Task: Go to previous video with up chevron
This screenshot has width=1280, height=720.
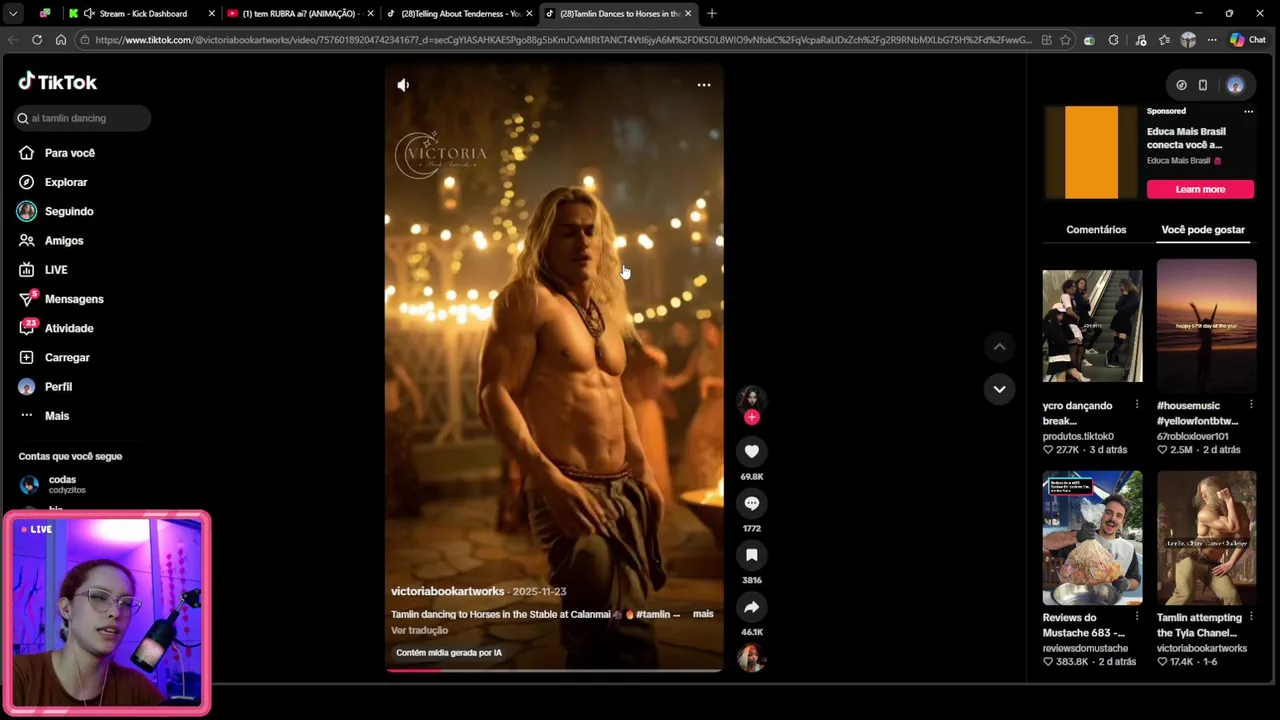Action: tap(999, 347)
